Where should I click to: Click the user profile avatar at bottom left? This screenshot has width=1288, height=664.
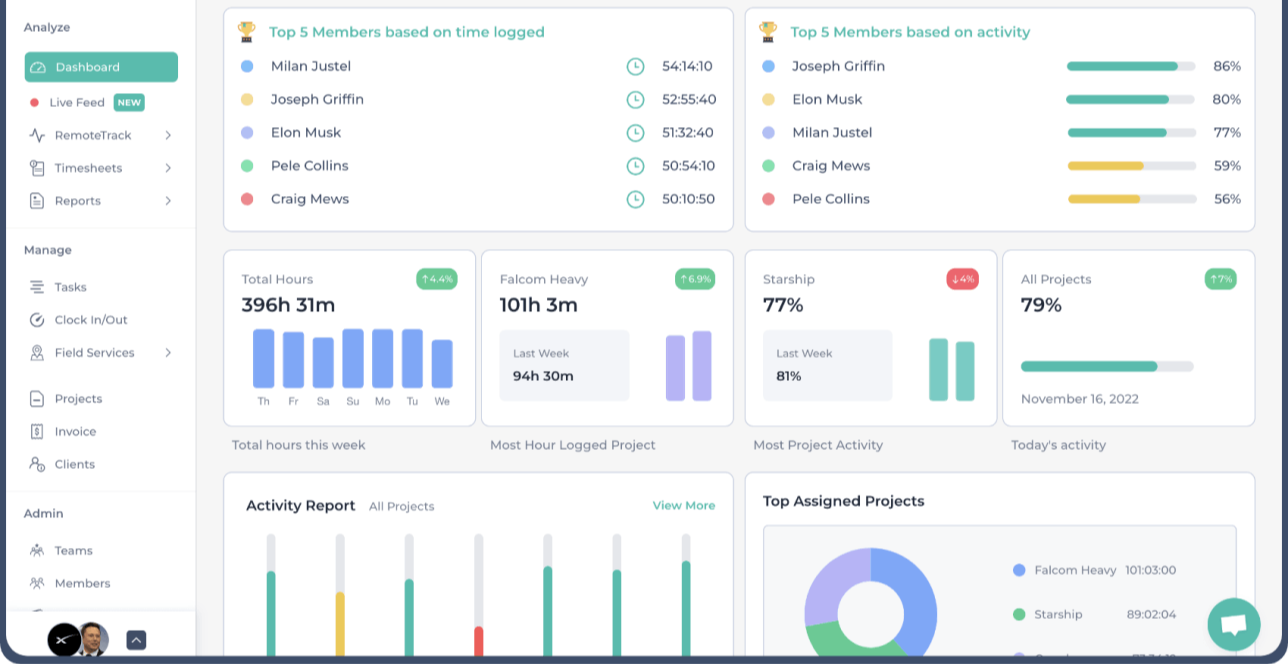click(91, 640)
